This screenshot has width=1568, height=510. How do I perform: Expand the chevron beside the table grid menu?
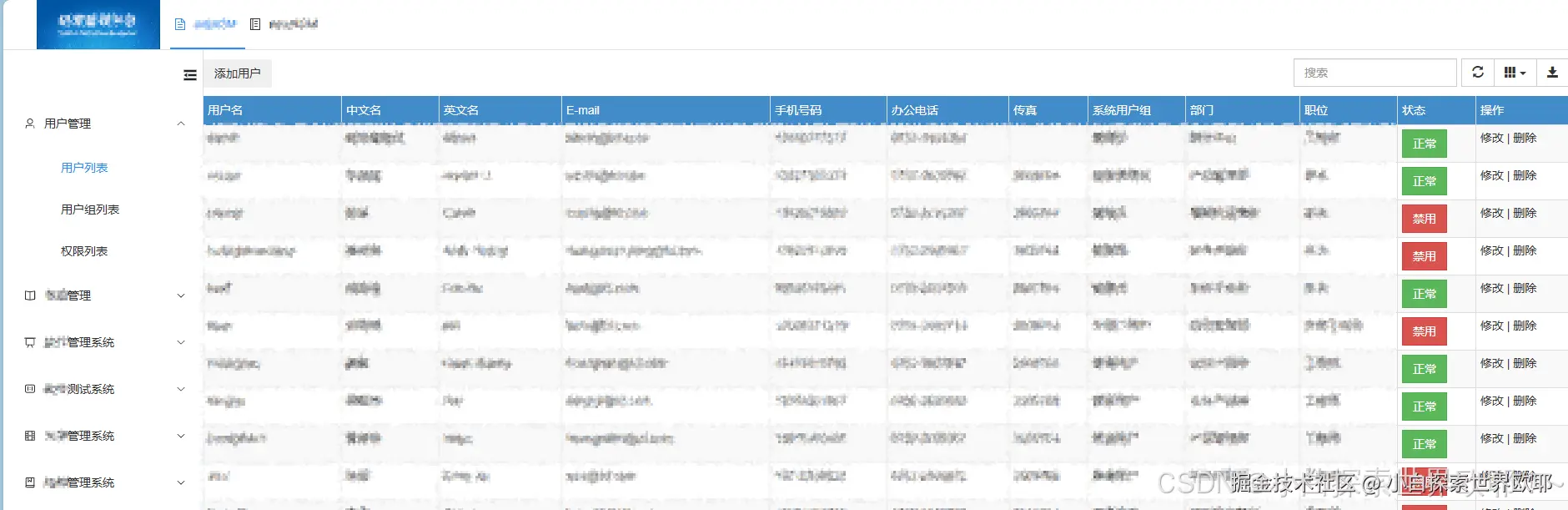[181, 436]
